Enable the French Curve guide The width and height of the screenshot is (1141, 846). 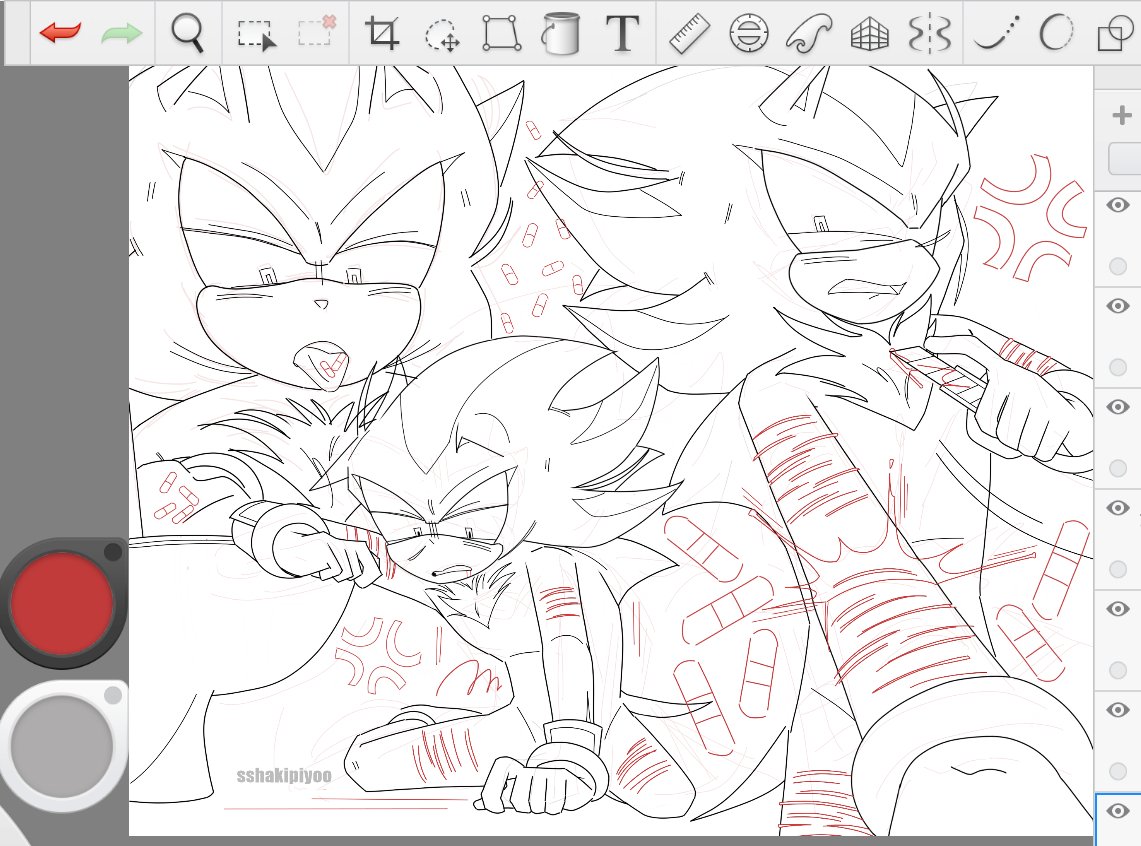point(808,33)
